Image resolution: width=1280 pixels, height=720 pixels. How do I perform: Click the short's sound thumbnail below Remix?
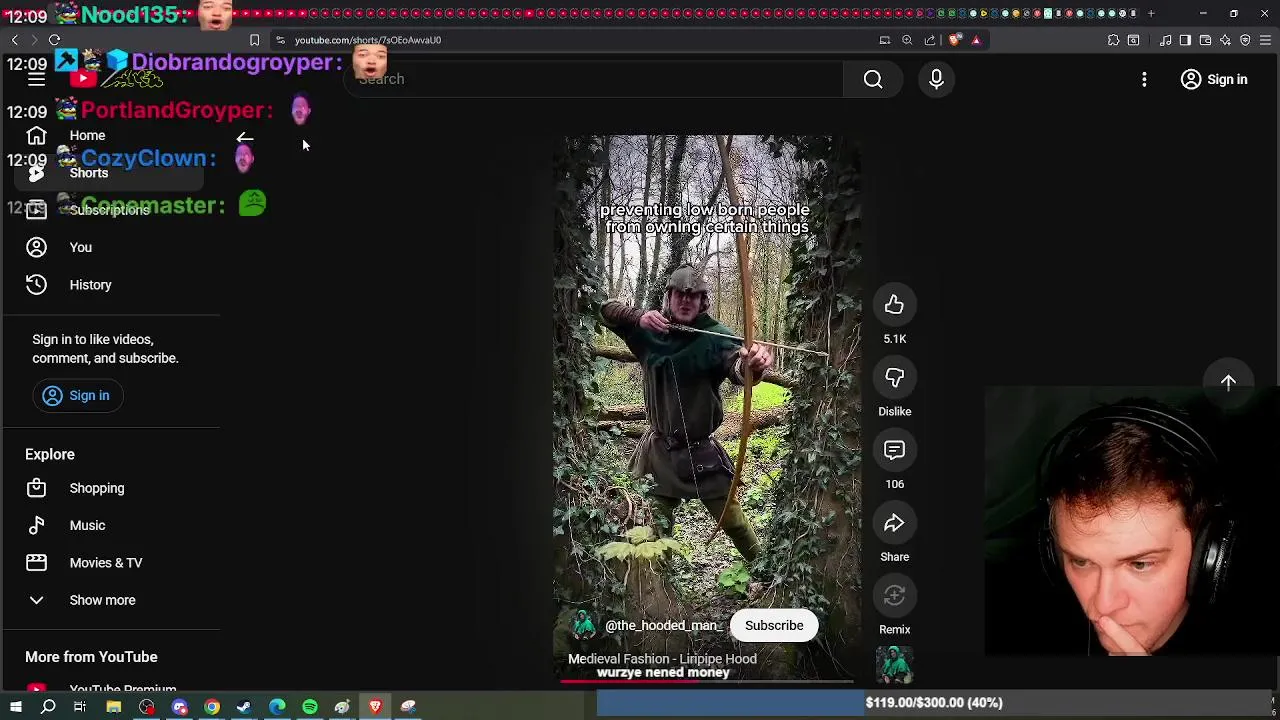(894, 664)
